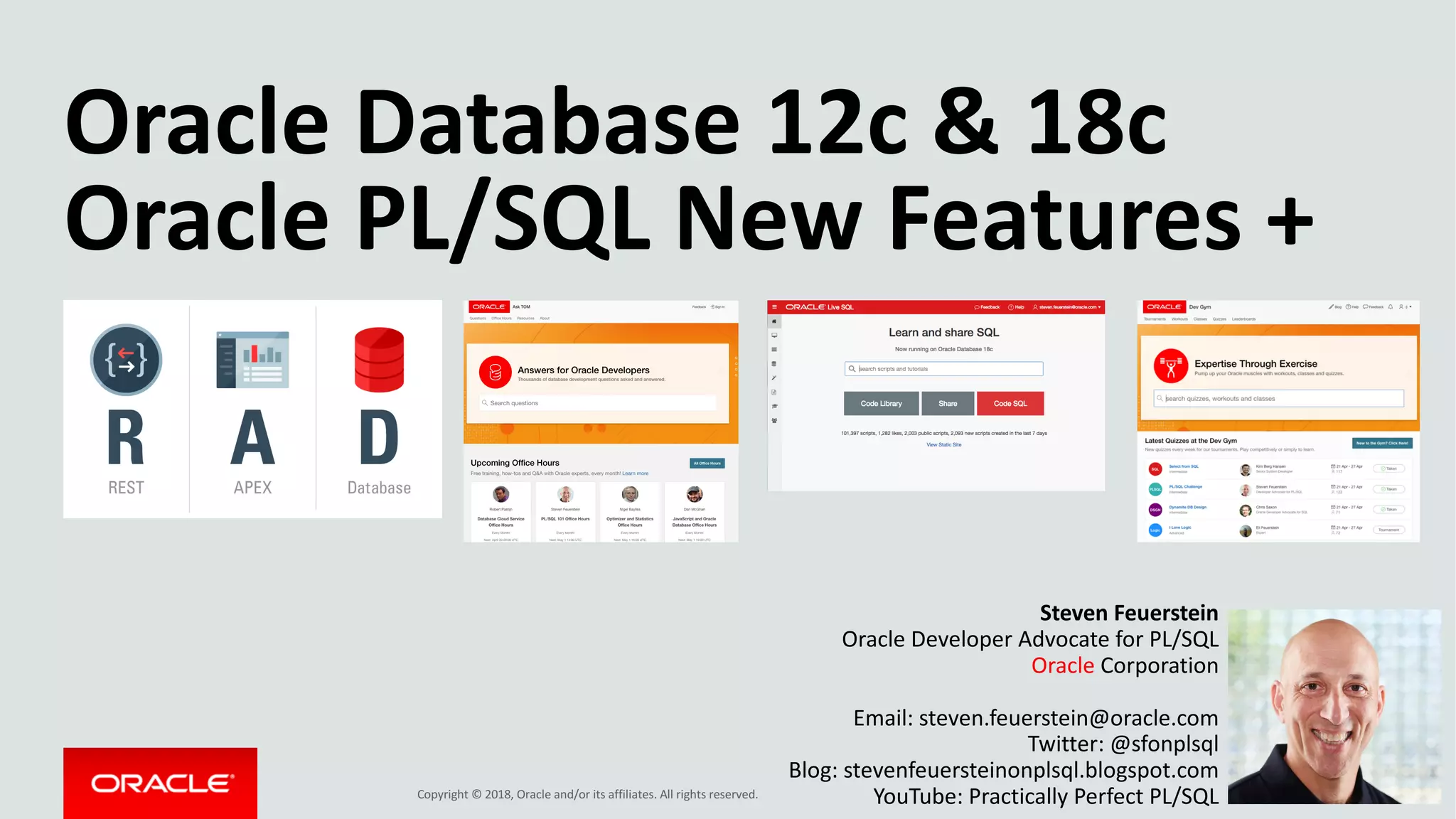Click the Dev Gym weightlifter icon

click(1170, 366)
